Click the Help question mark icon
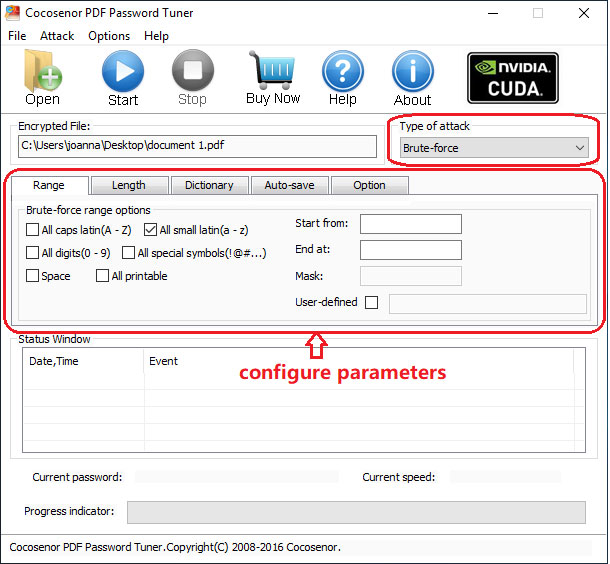Screen dimensions: 610x564 coord(343,71)
